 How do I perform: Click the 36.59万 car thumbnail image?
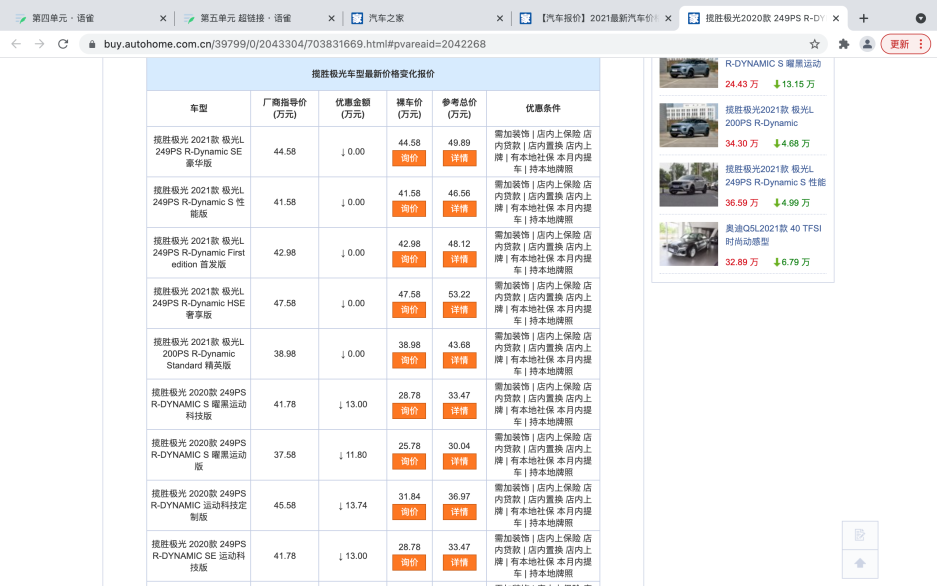click(688, 185)
